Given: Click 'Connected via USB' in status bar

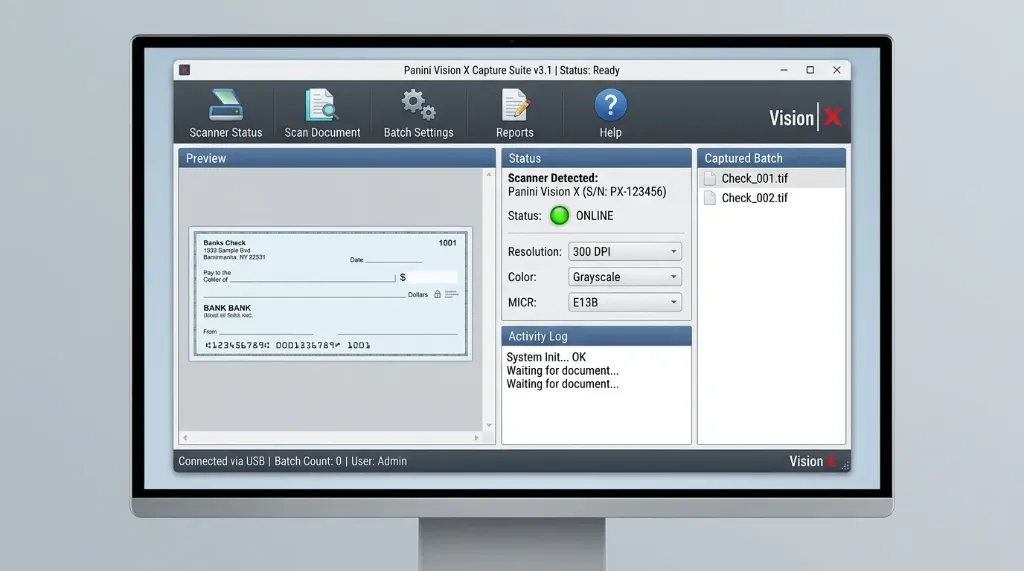Looking at the screenshot, I should [x=221, y=461].
